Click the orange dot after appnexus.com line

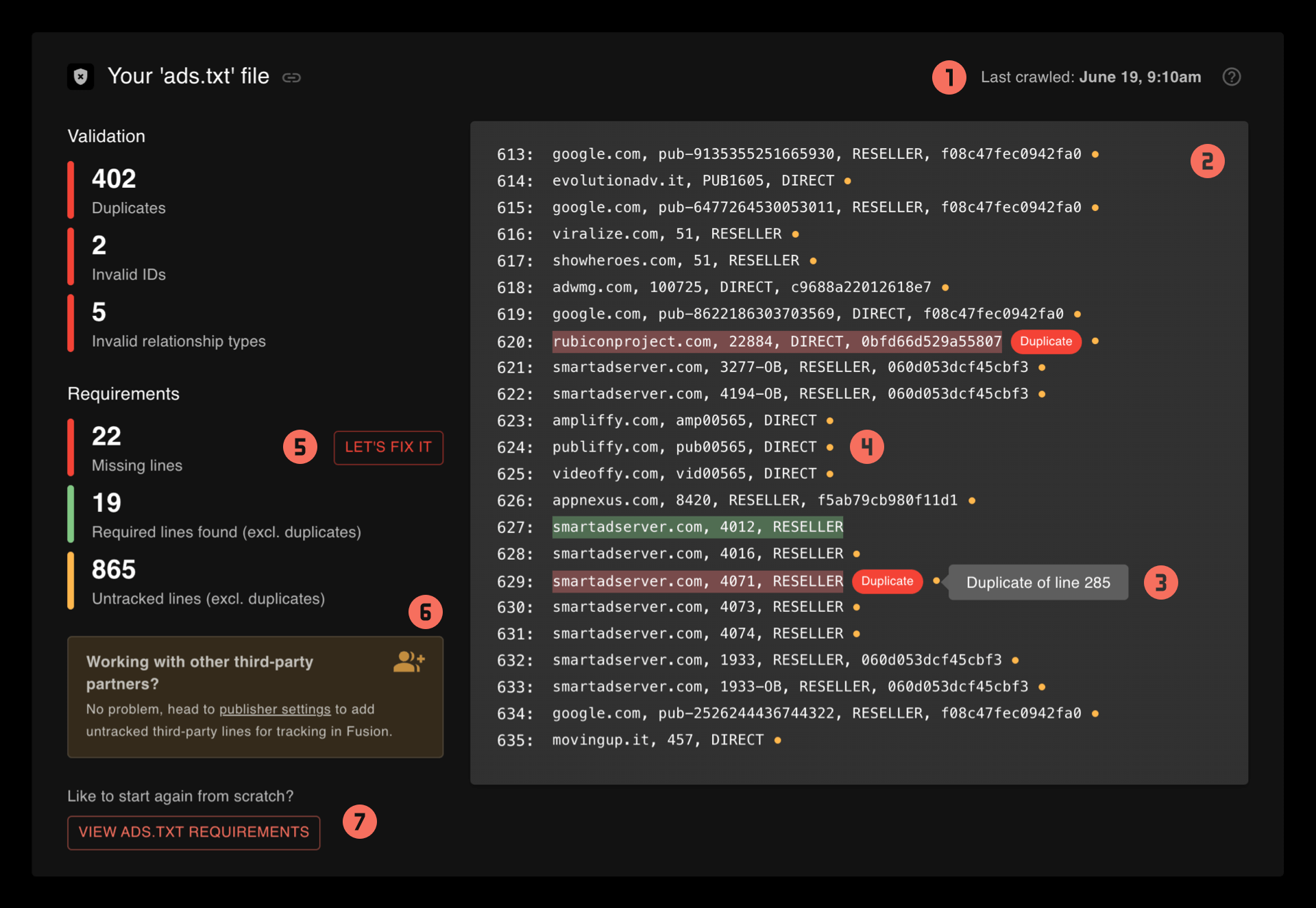tap(972, 501)
